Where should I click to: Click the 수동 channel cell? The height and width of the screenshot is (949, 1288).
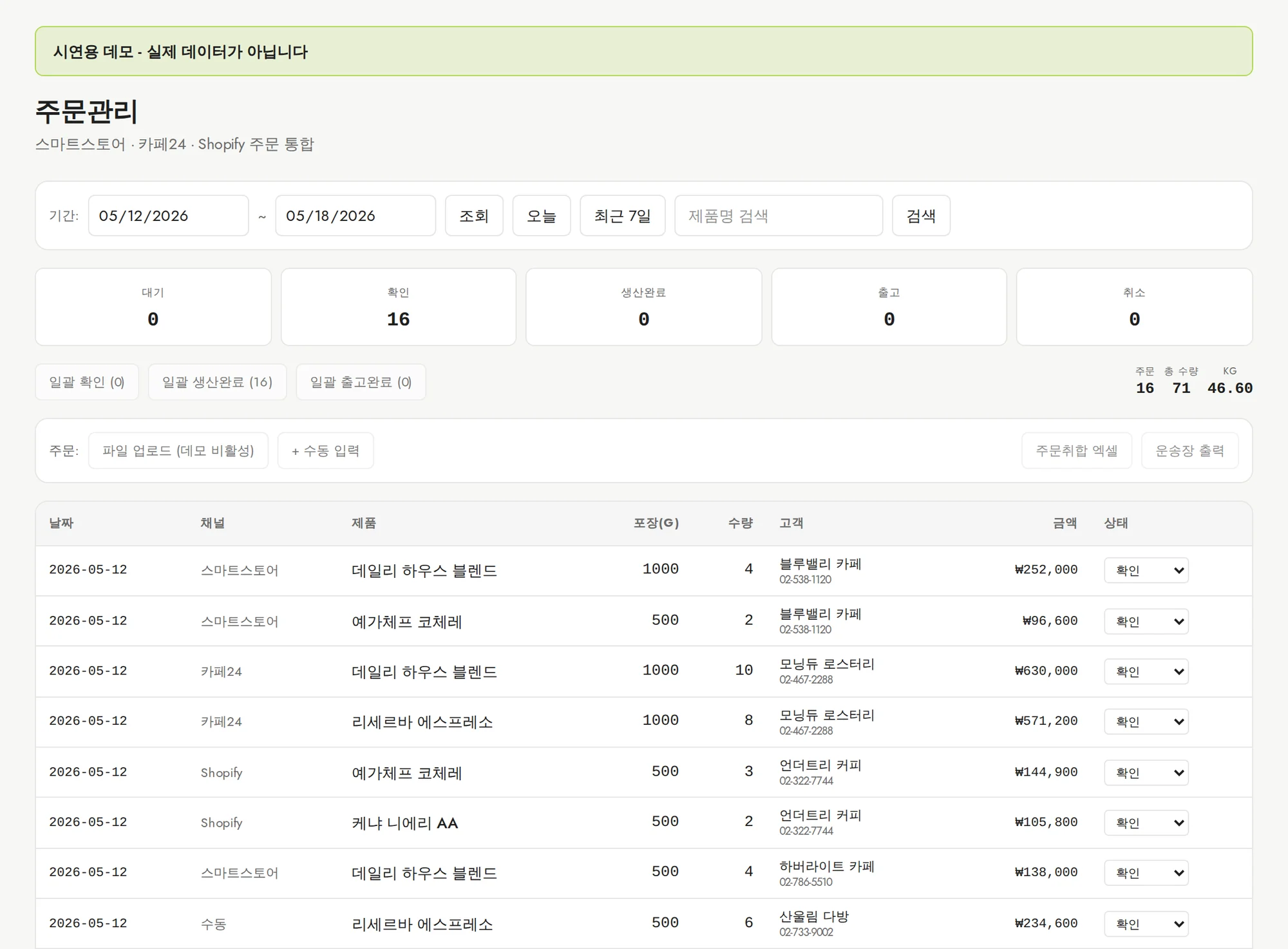point(213,924)
